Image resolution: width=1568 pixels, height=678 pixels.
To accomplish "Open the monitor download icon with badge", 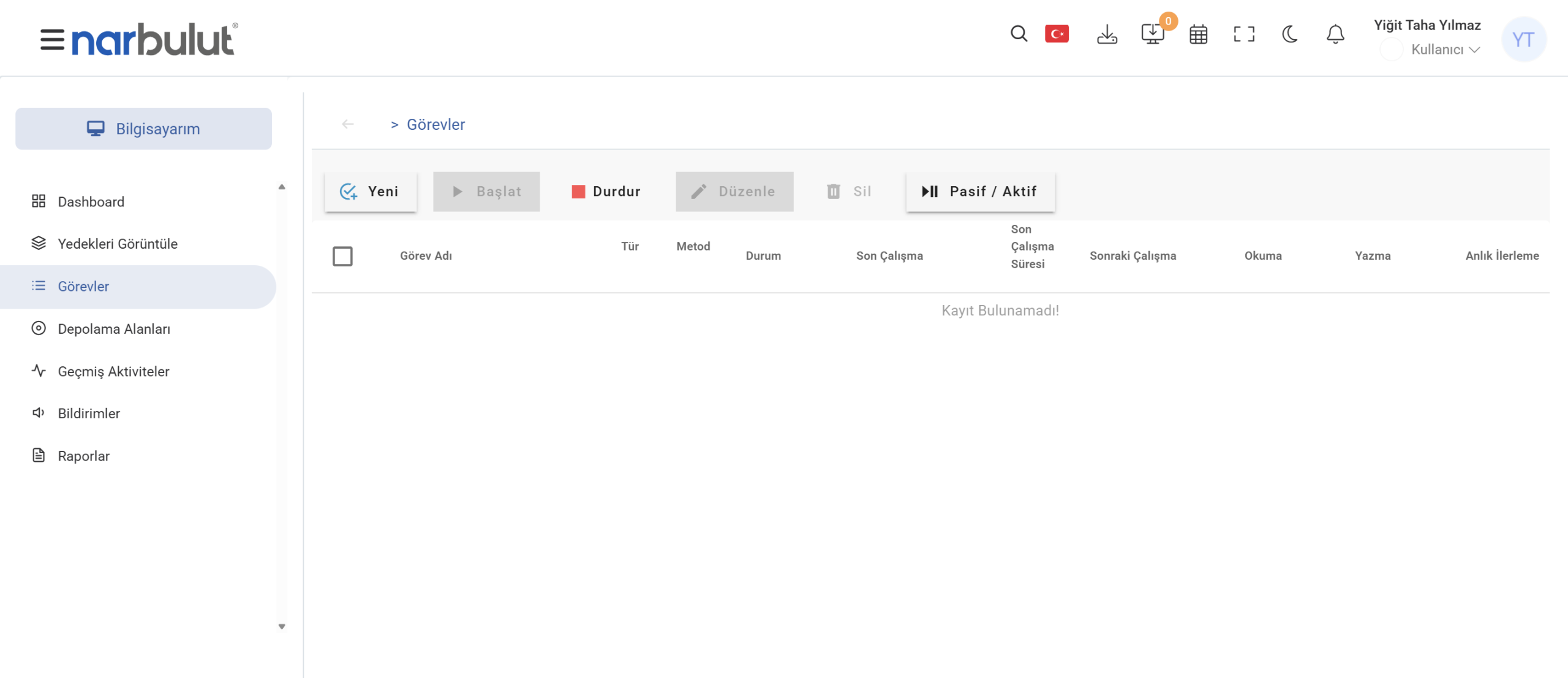I will coord(1153,34).
